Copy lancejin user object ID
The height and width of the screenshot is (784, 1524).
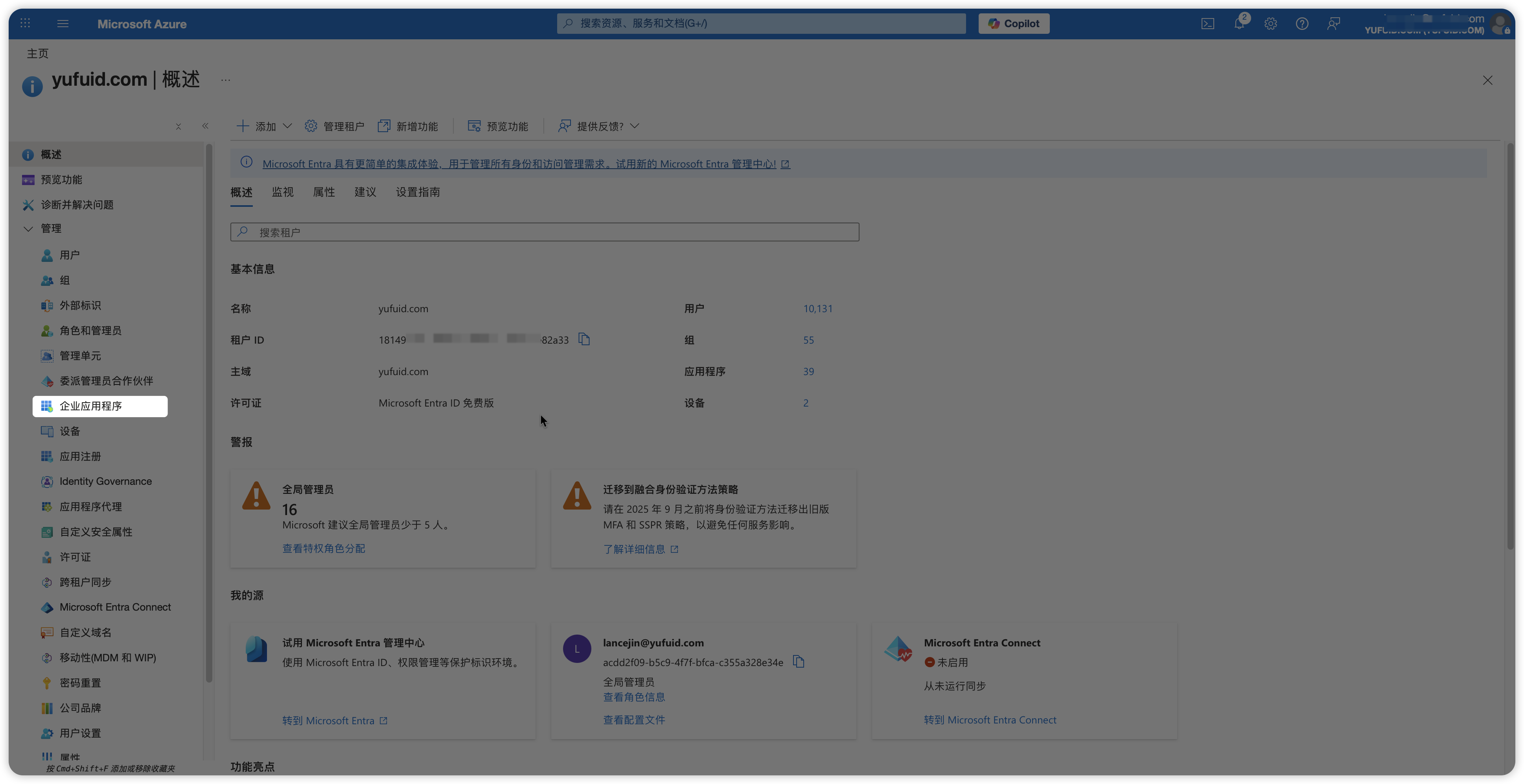click(799, 661)
